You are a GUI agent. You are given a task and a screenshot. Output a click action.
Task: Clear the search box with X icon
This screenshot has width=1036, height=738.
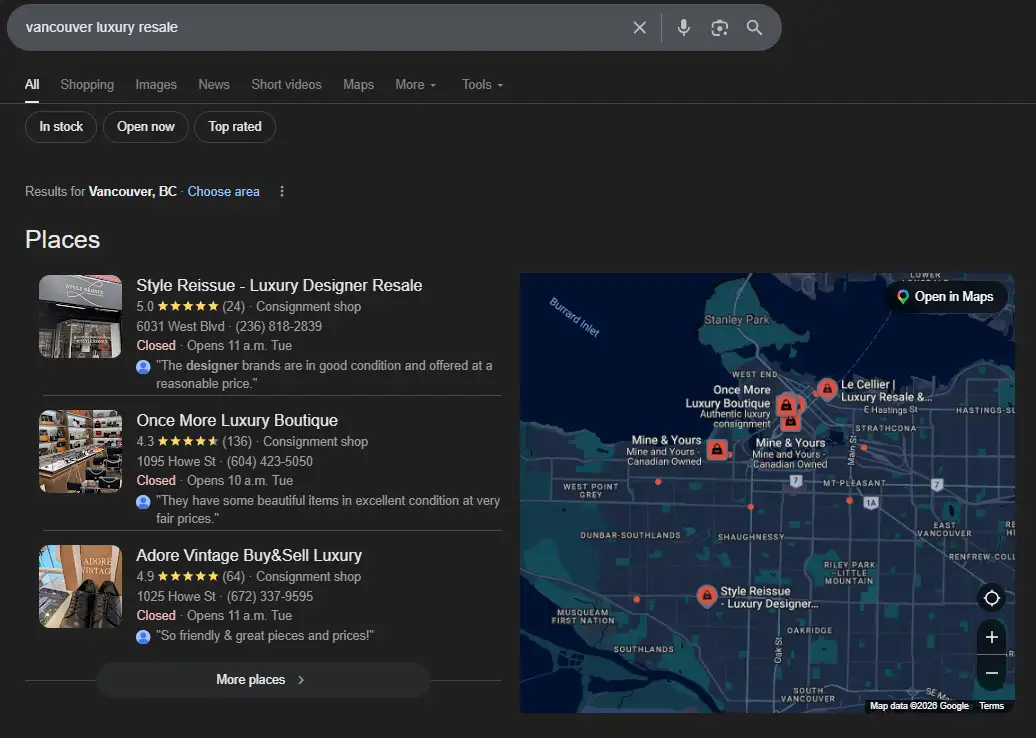click(640, 28)
